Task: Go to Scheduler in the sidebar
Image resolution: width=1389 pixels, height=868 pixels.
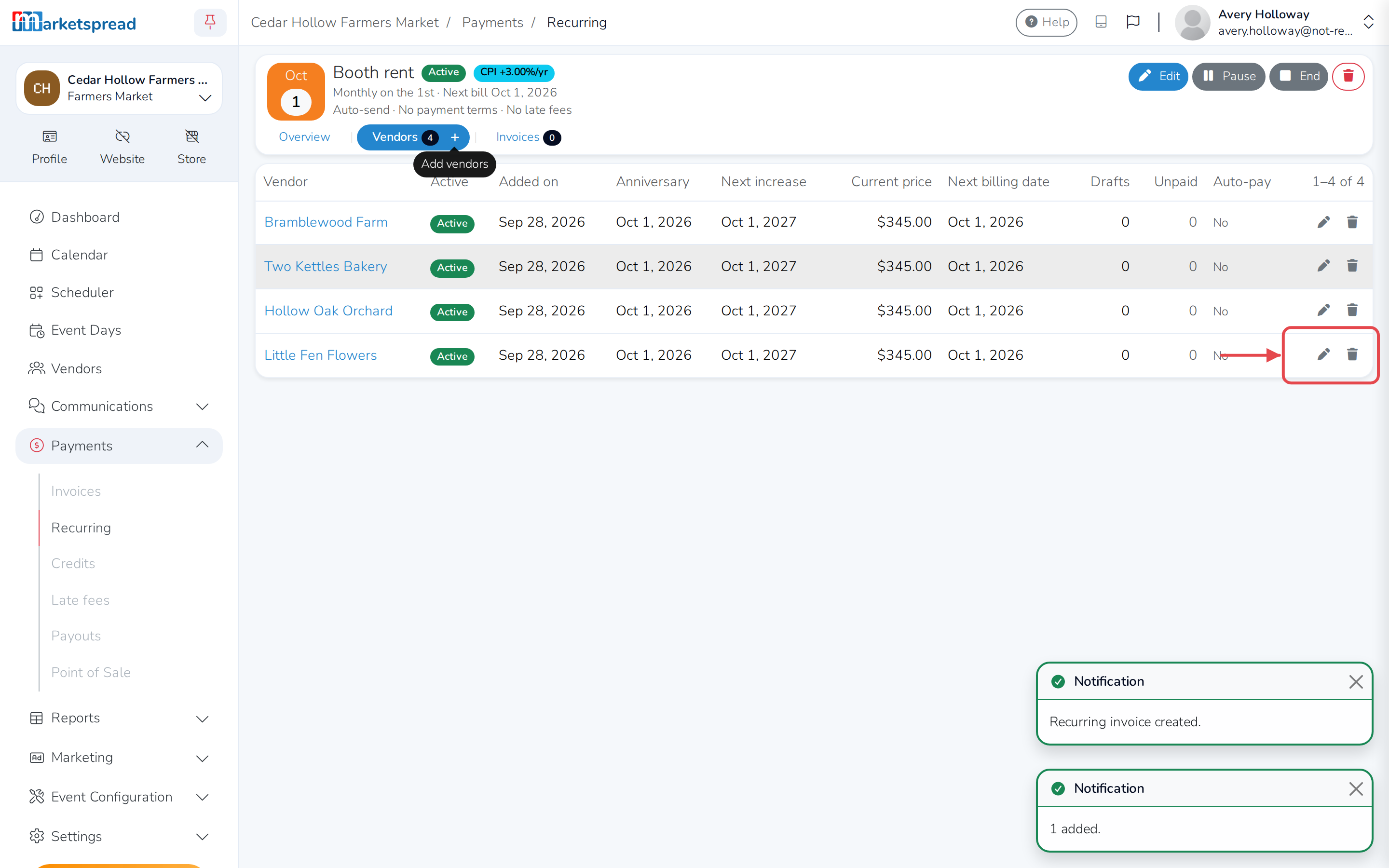Action: click(x=82, y=293)
